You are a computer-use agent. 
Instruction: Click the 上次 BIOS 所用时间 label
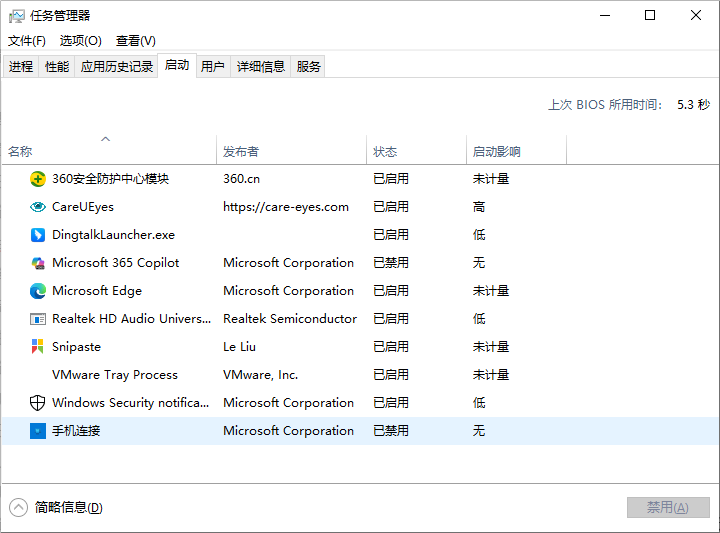click(x=605, y=105)
